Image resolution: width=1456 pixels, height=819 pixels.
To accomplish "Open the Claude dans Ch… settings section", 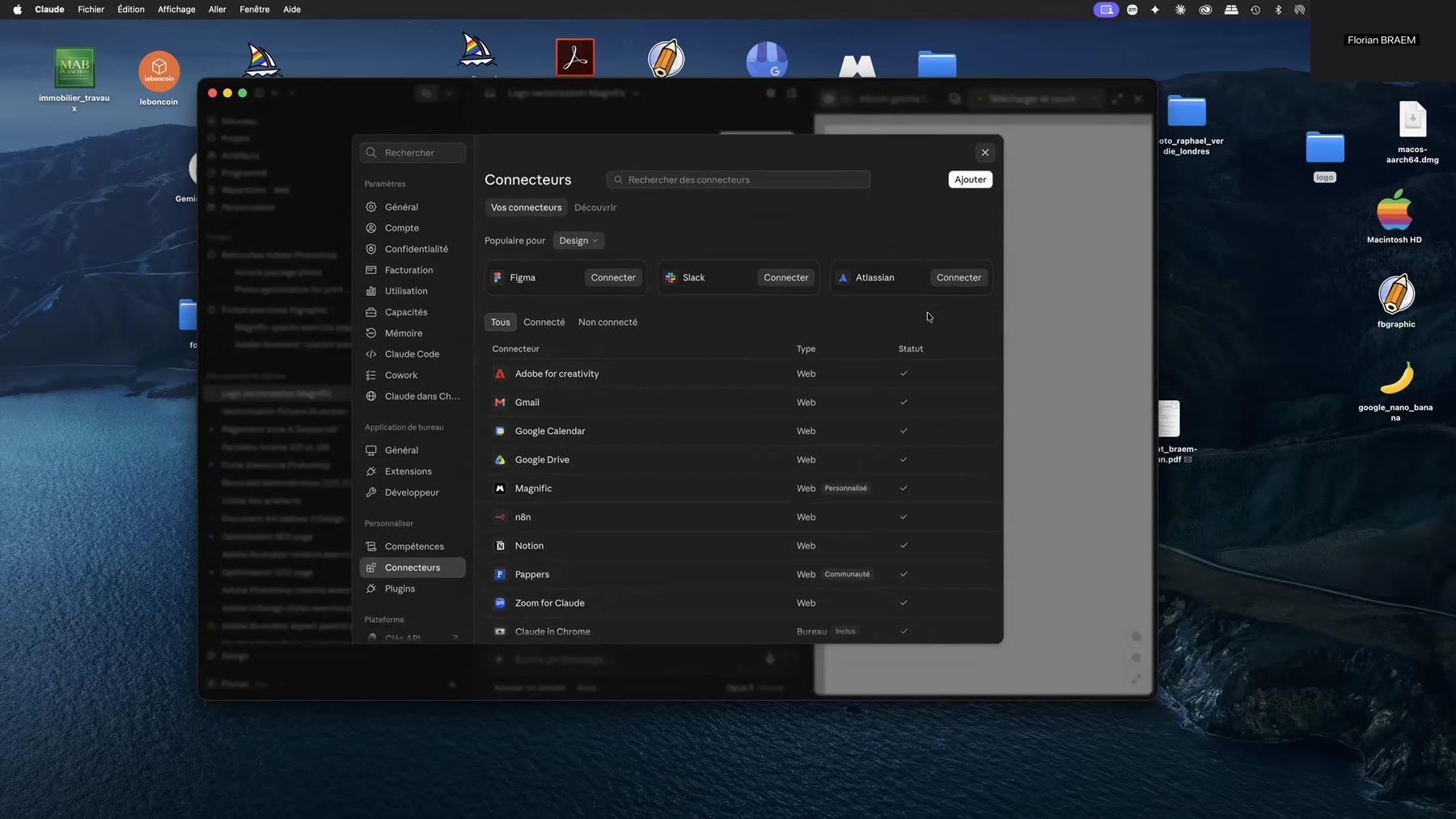I will (x=413, y=397).
